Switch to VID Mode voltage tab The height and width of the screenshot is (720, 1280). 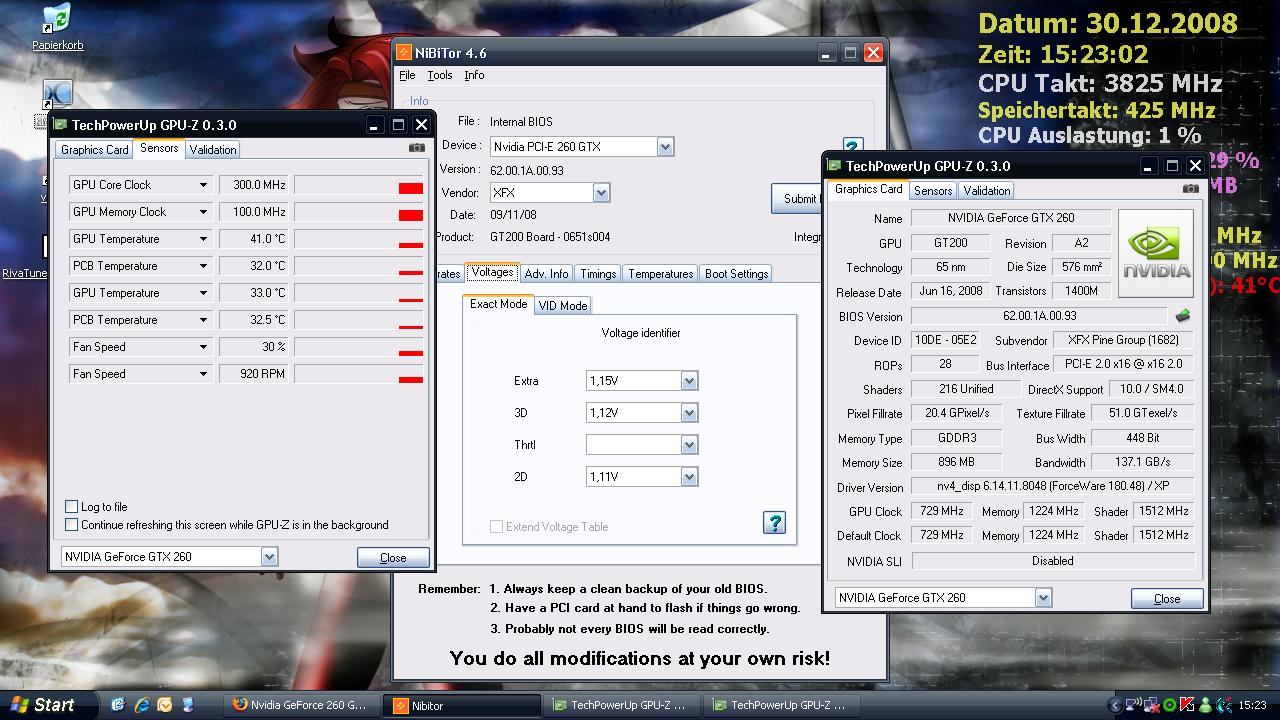pyautogui.click(x=563, y=306)
